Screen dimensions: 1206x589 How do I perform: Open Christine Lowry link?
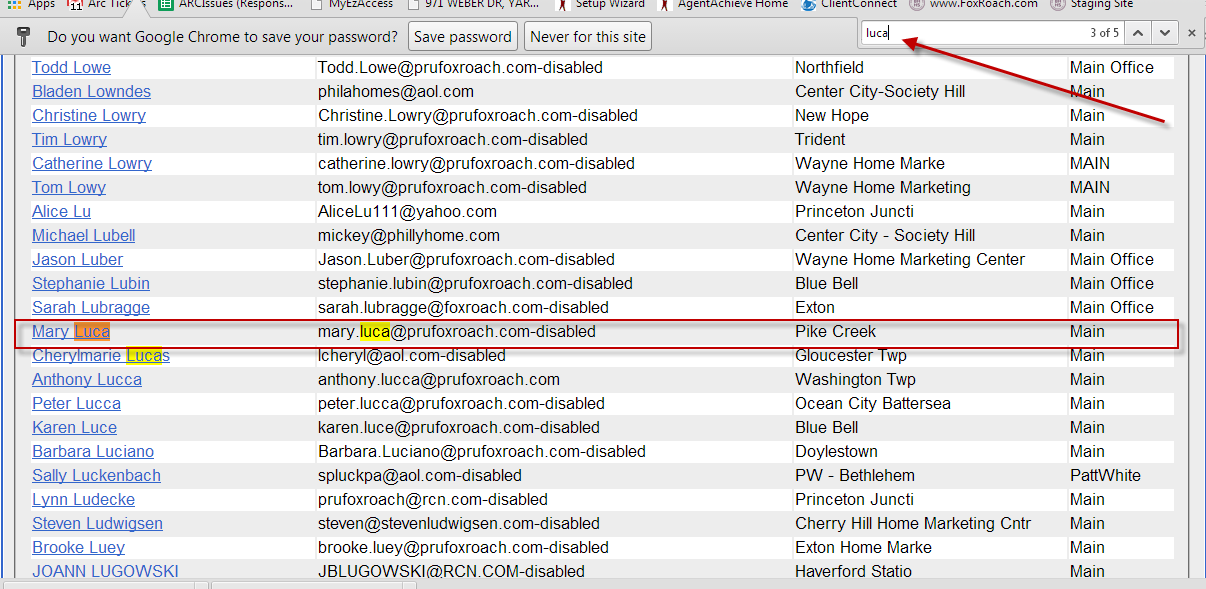click(89, 115)
